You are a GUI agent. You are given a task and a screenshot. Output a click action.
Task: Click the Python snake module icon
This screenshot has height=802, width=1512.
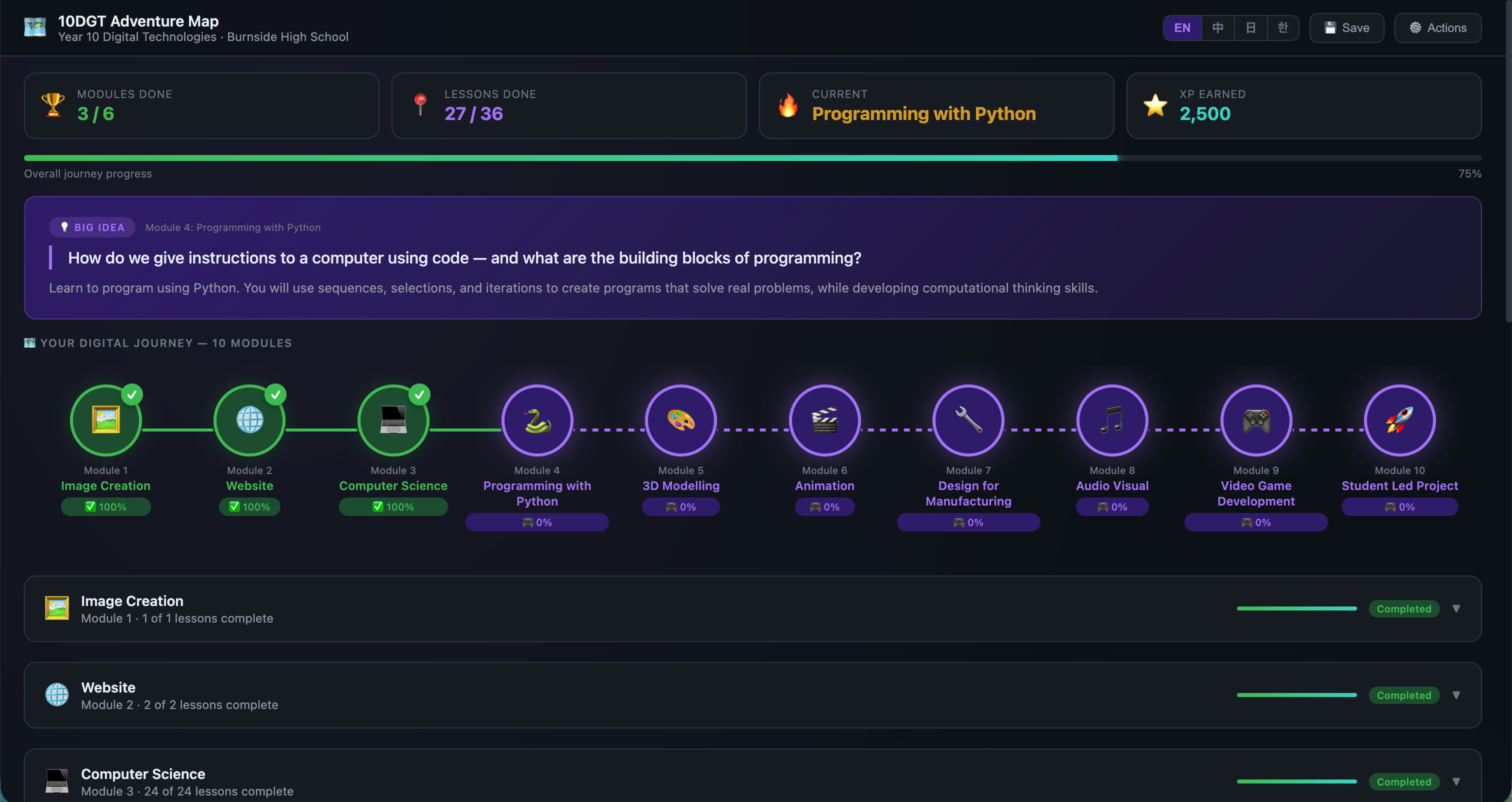536,420
